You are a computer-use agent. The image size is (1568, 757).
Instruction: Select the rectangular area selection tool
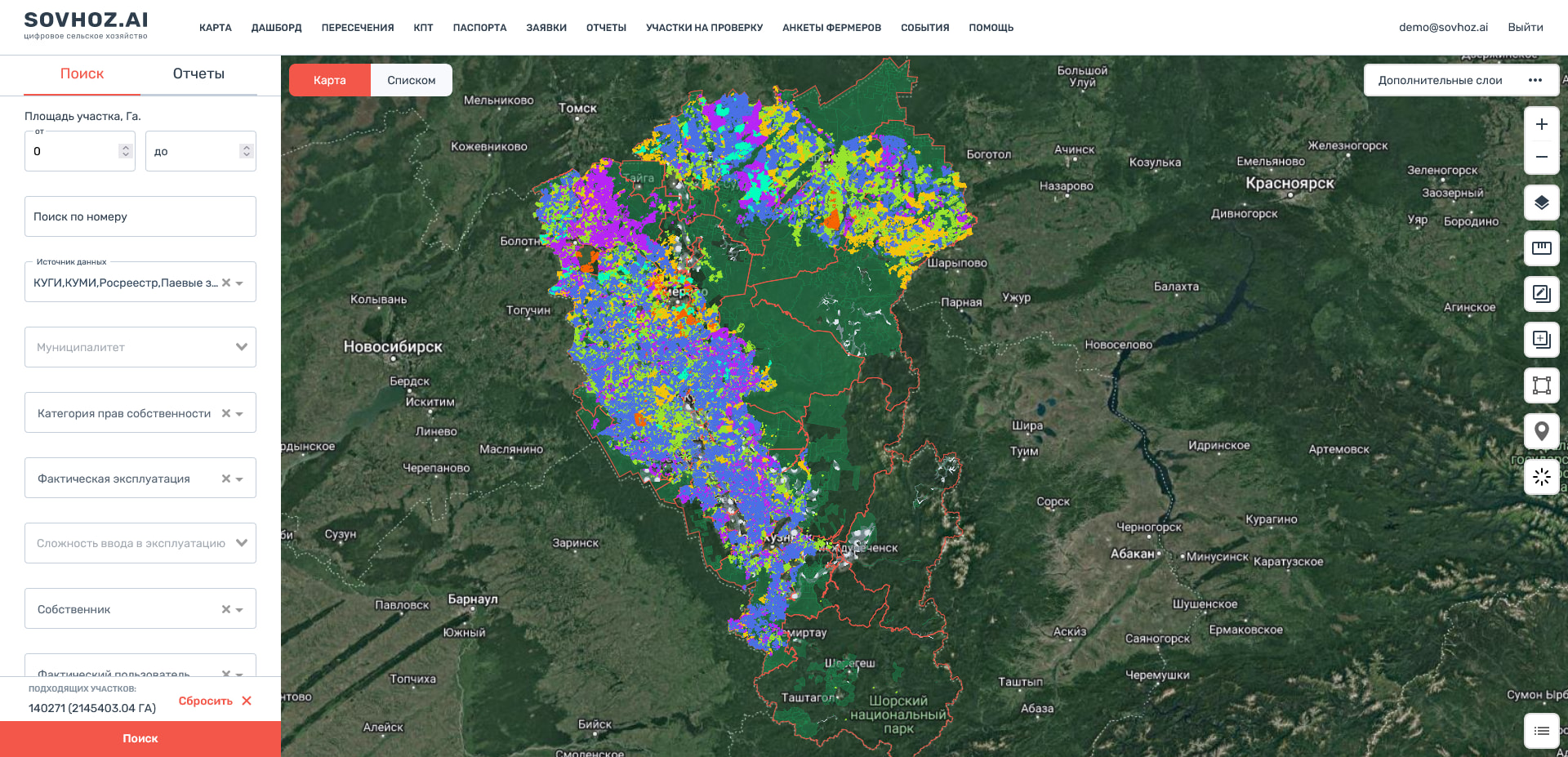click(x=1541, y=385)
